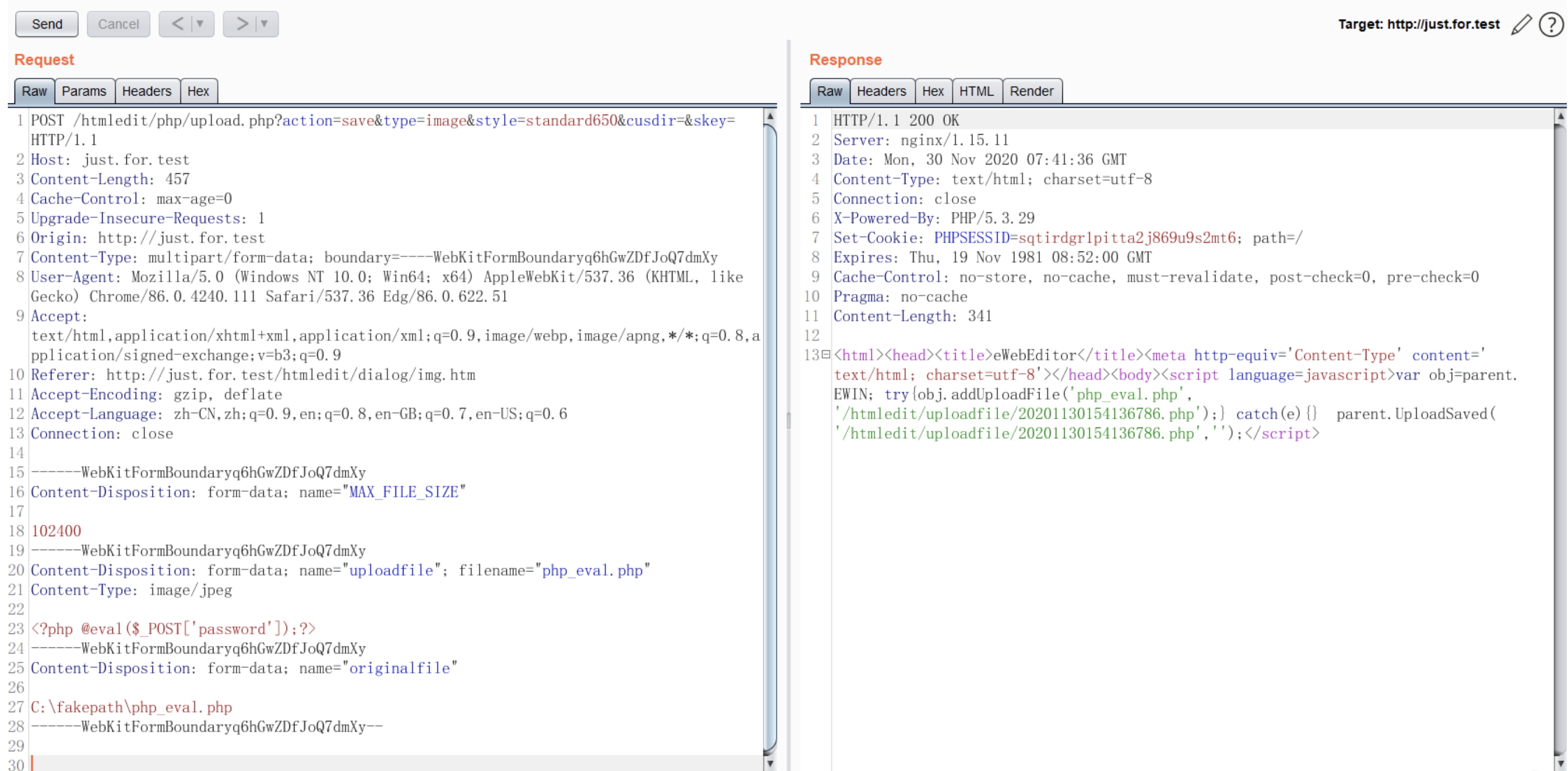
Task: Click the 'Origin: http://just.for.test' line
Action: [148, 237]
